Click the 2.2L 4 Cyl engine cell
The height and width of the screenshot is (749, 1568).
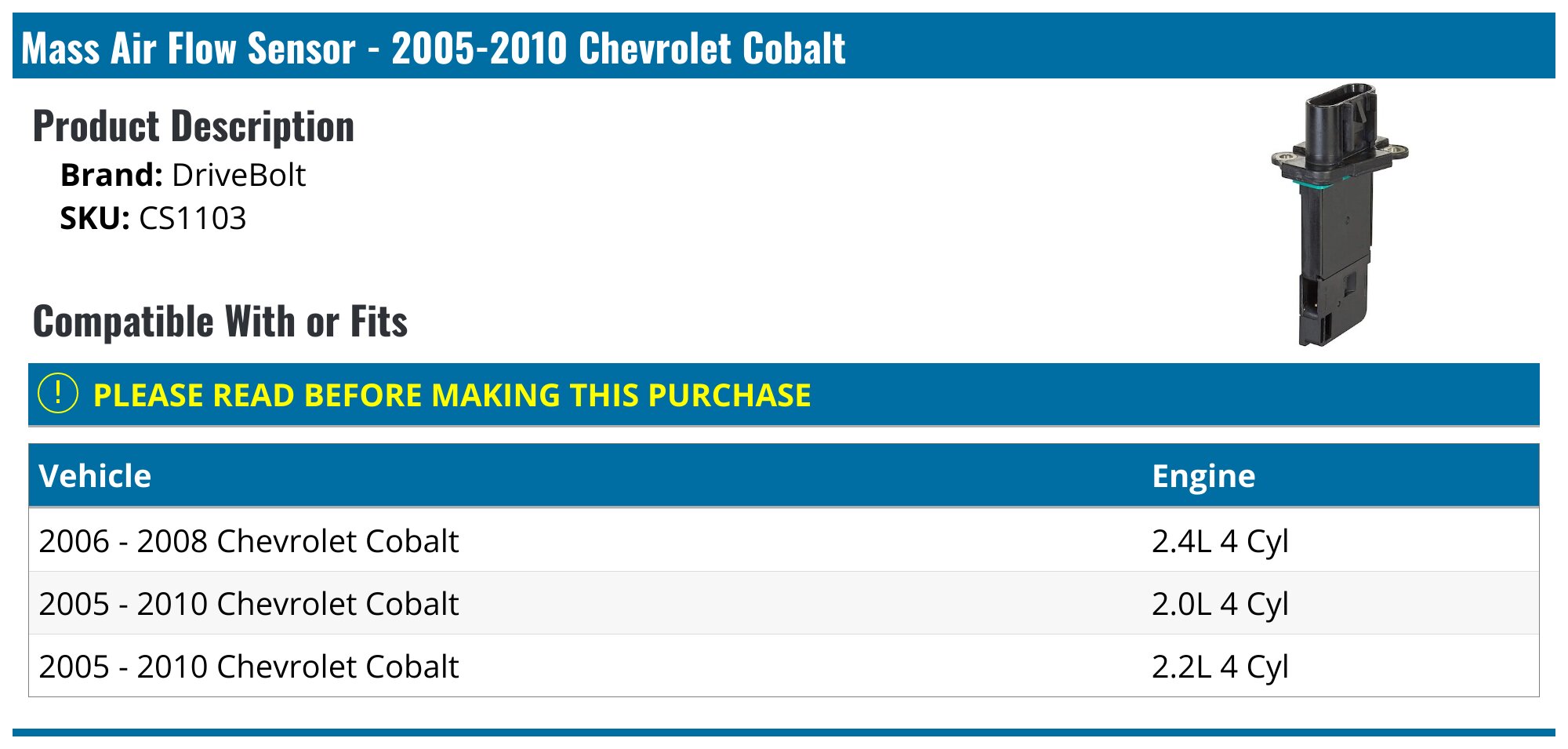coord(1220,667)
